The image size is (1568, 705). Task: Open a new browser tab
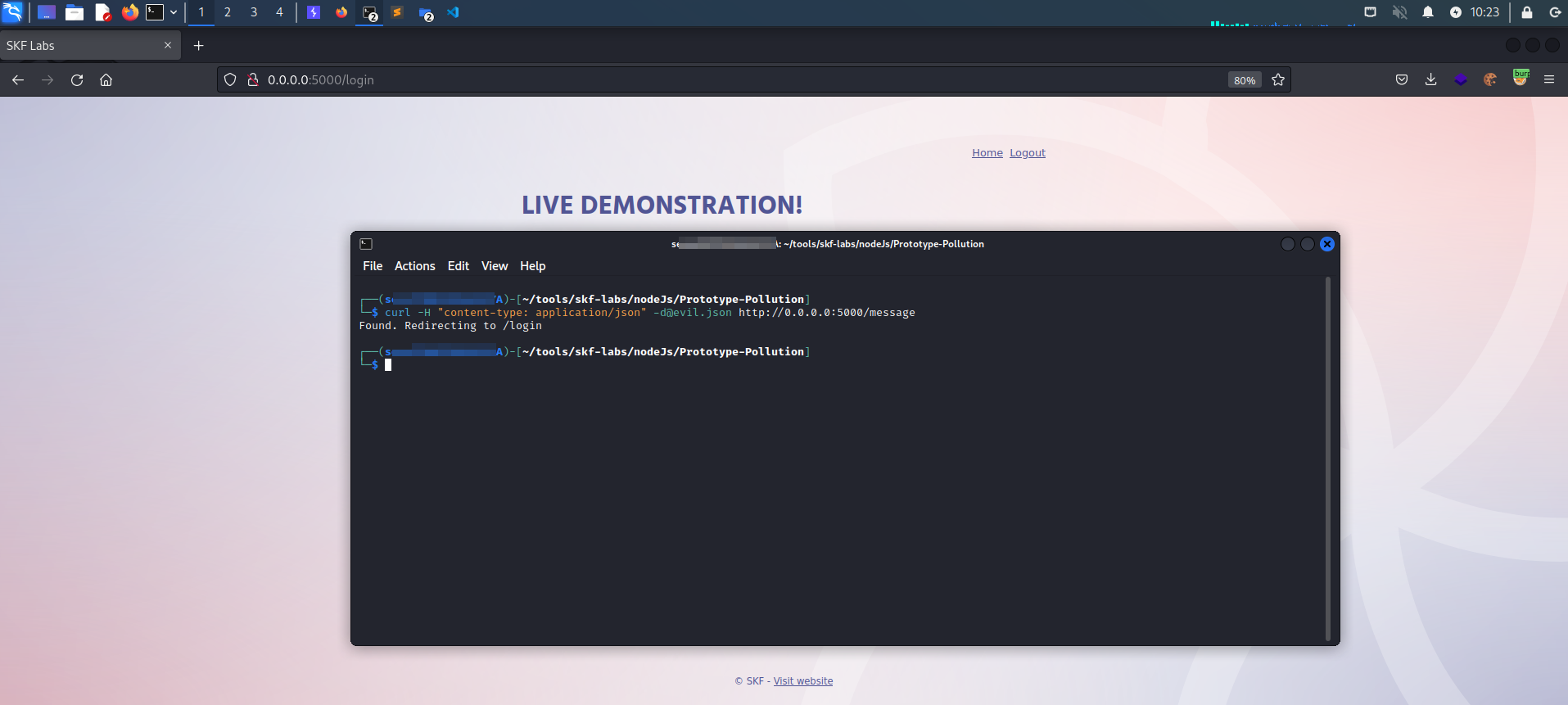pos(198,46)
